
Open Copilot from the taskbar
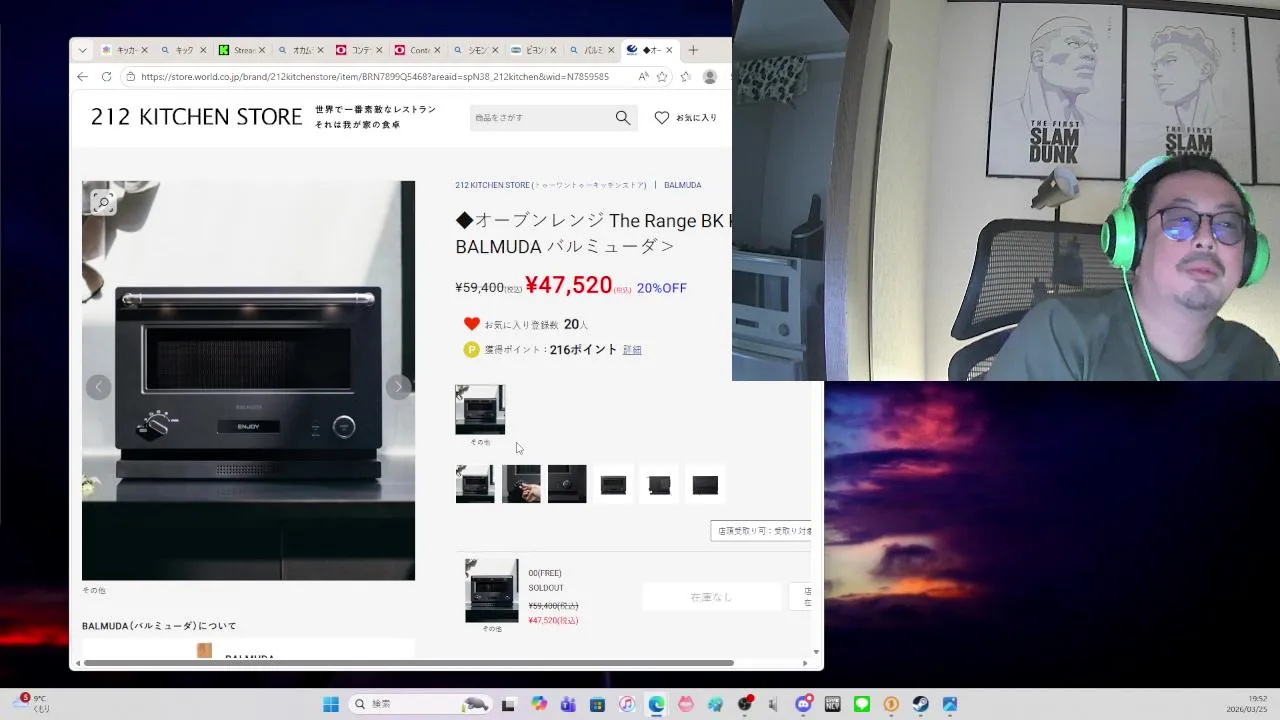(539, 704)
